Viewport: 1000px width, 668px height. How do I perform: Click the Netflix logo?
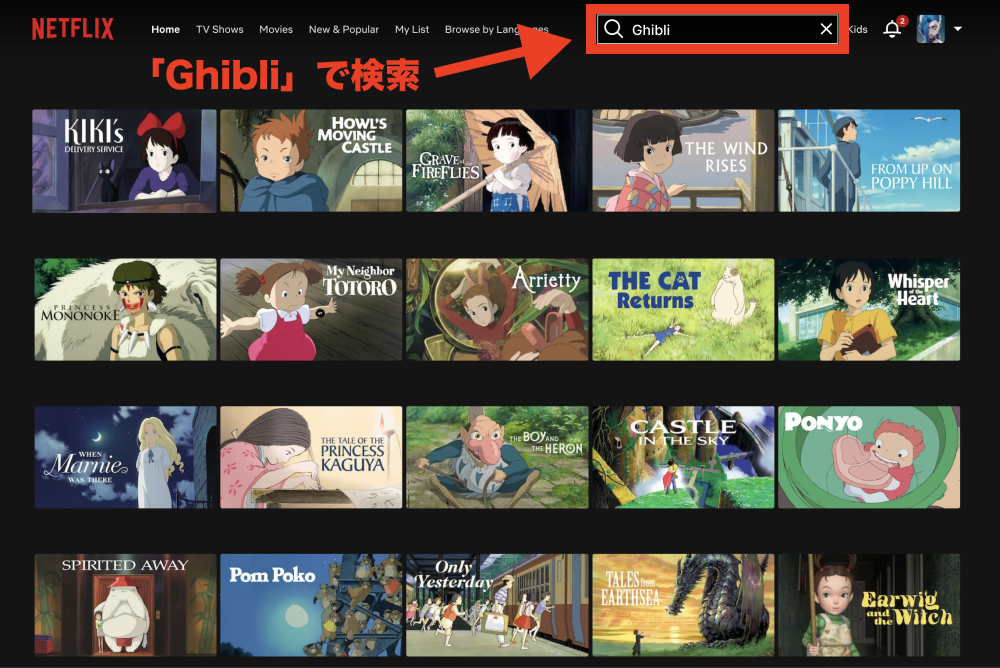click(x=73, y=29)
